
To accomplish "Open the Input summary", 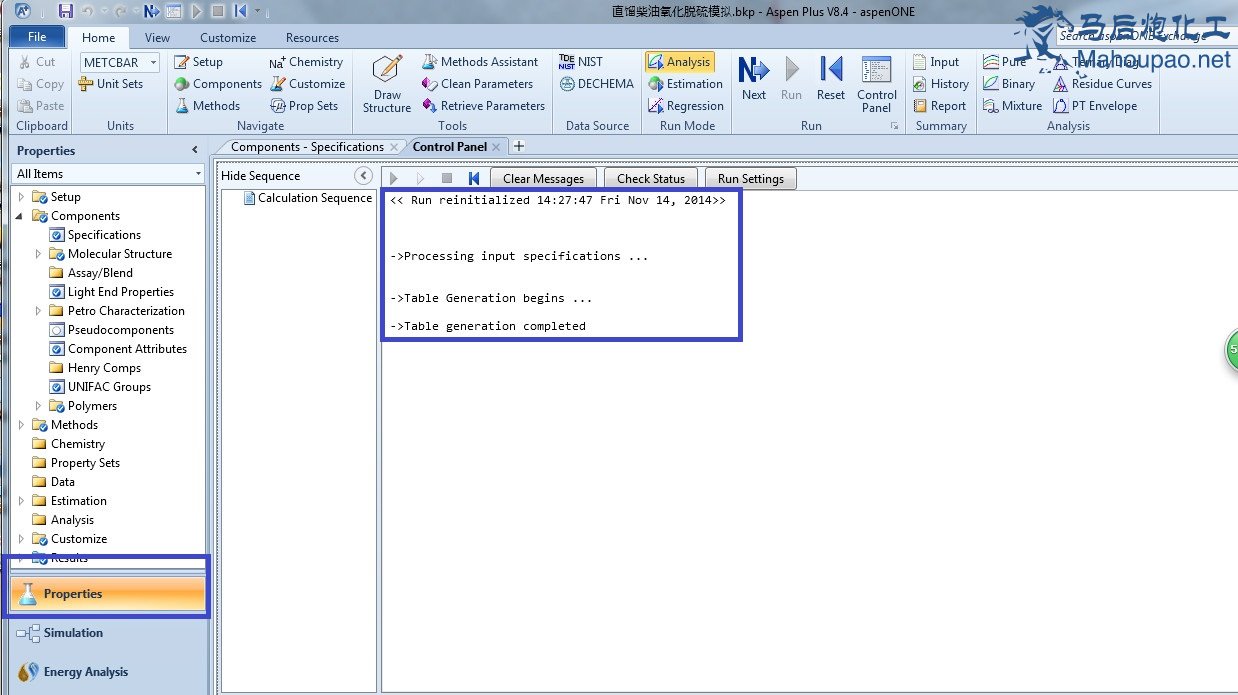I will 936,62.
